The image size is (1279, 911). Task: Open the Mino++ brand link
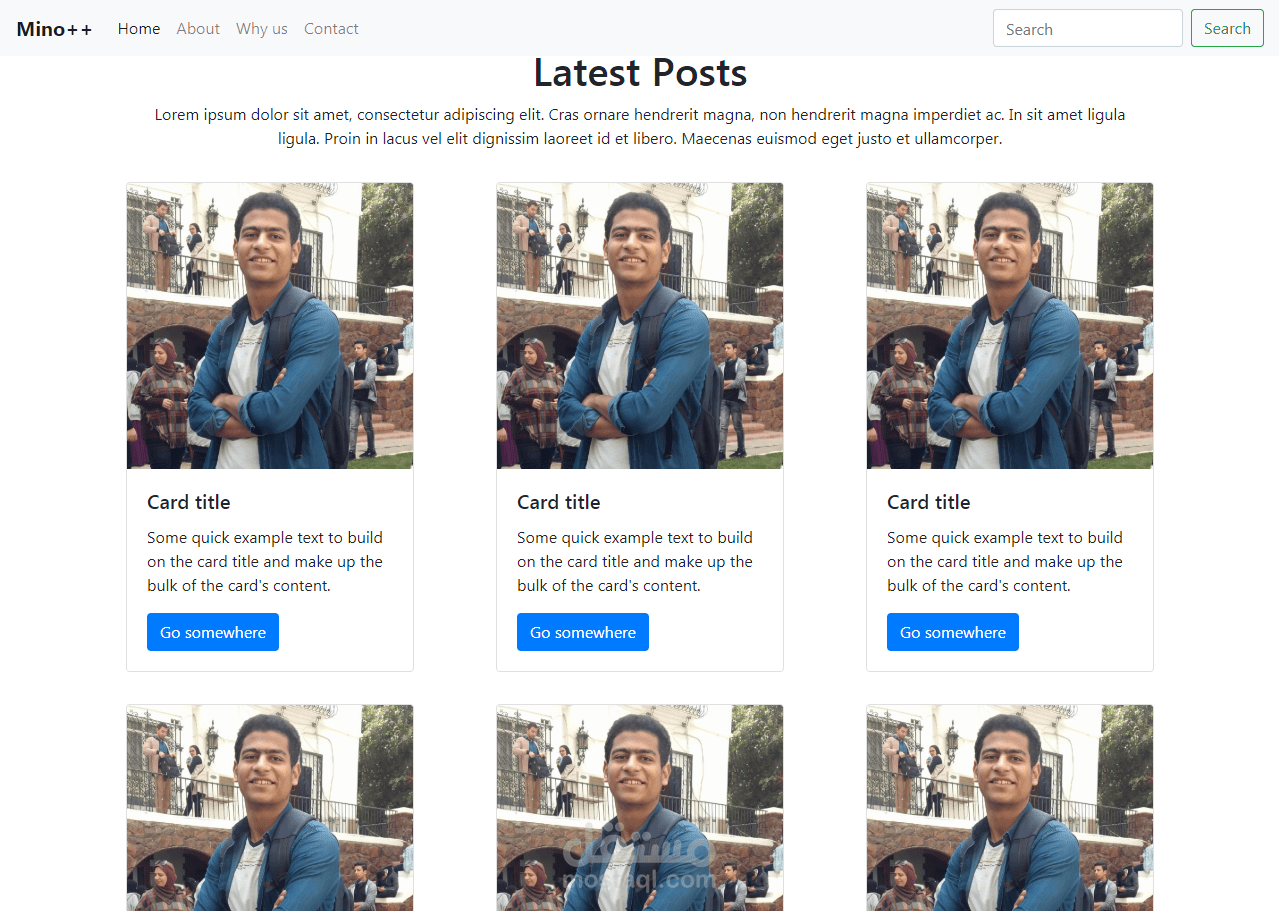pyautogui.click(x=54, y=29)
